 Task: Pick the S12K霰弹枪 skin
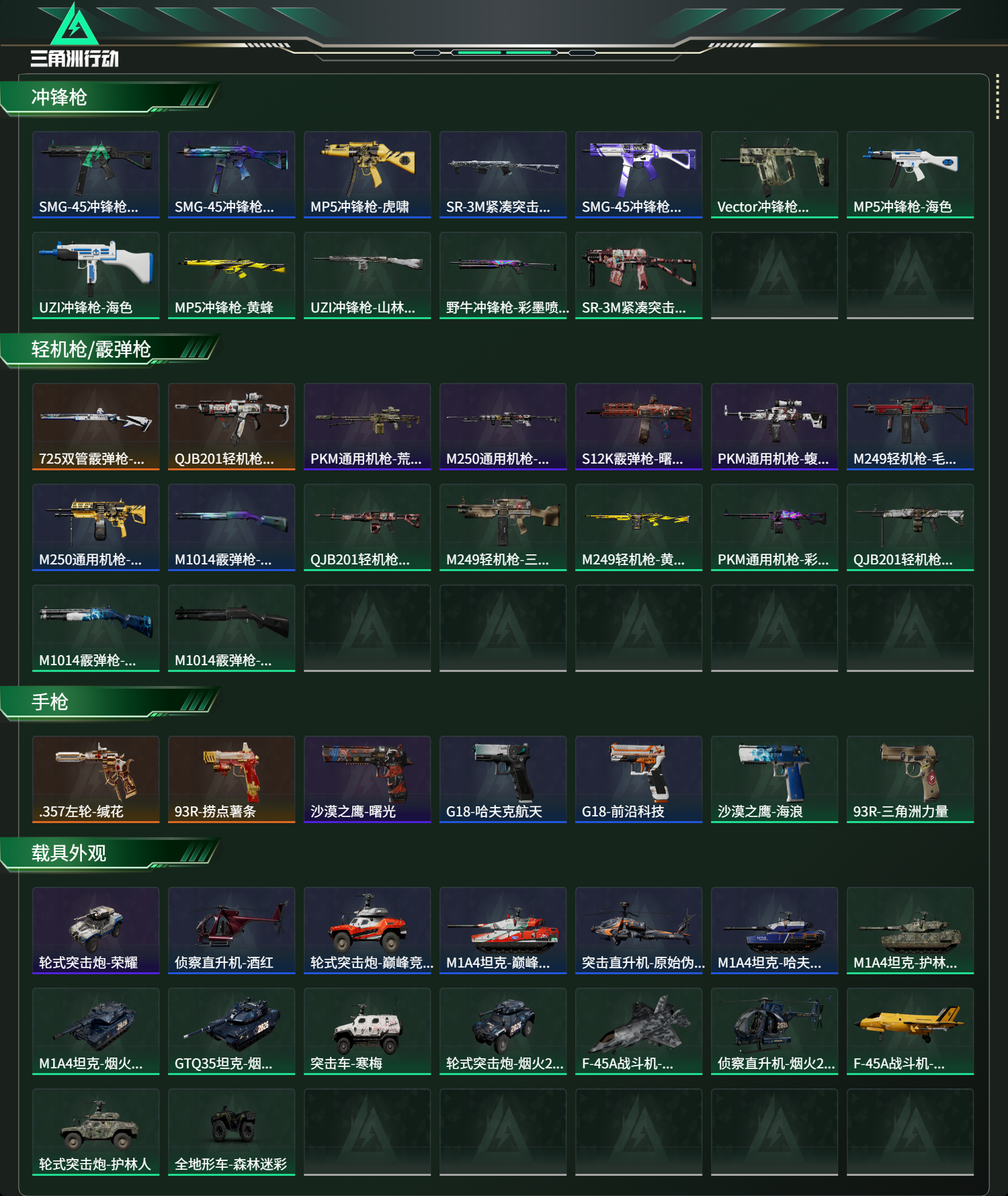[x=638, y=427]
